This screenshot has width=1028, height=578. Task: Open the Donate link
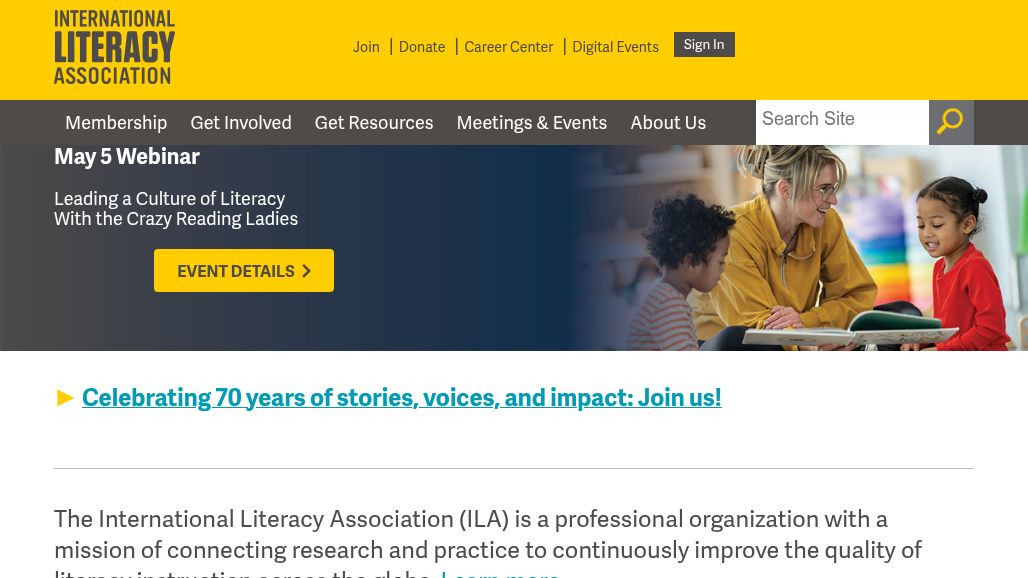tap(422, 47)
